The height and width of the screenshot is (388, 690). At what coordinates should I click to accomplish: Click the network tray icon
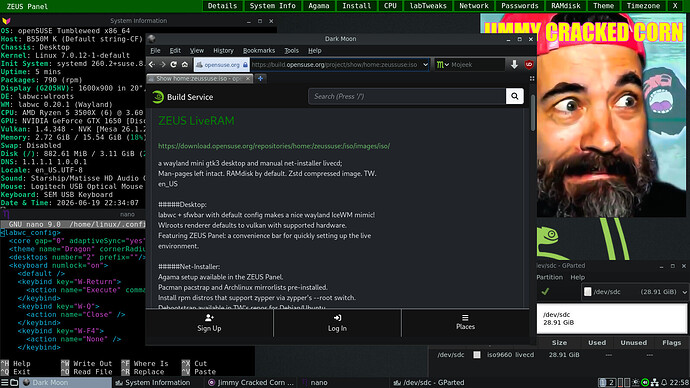655,383
